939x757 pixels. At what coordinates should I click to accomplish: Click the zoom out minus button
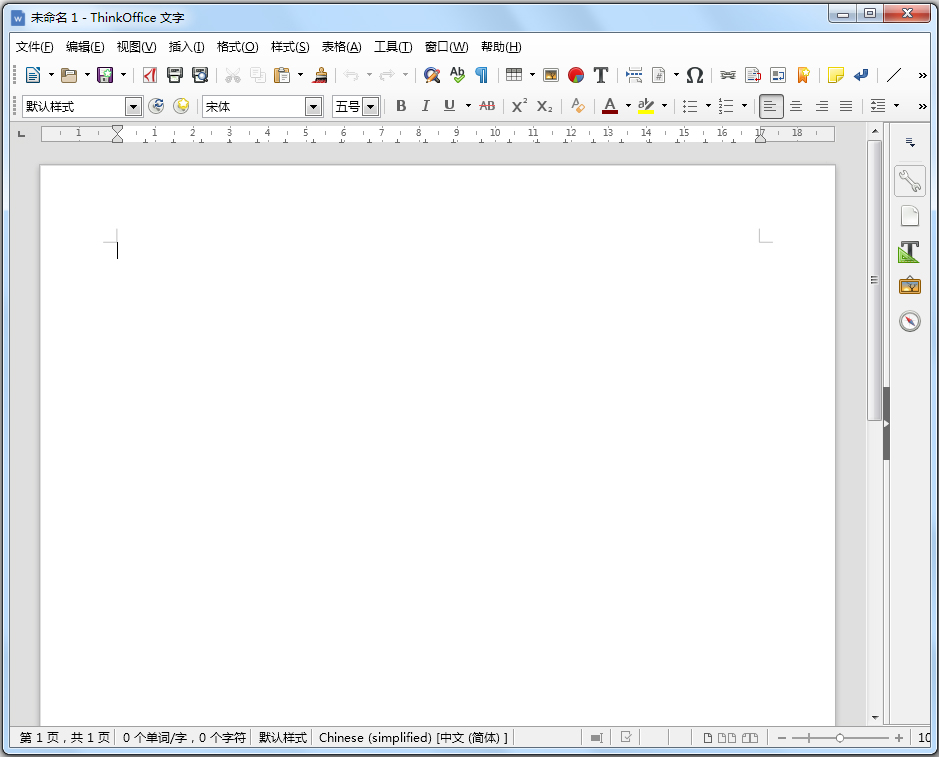782,738
